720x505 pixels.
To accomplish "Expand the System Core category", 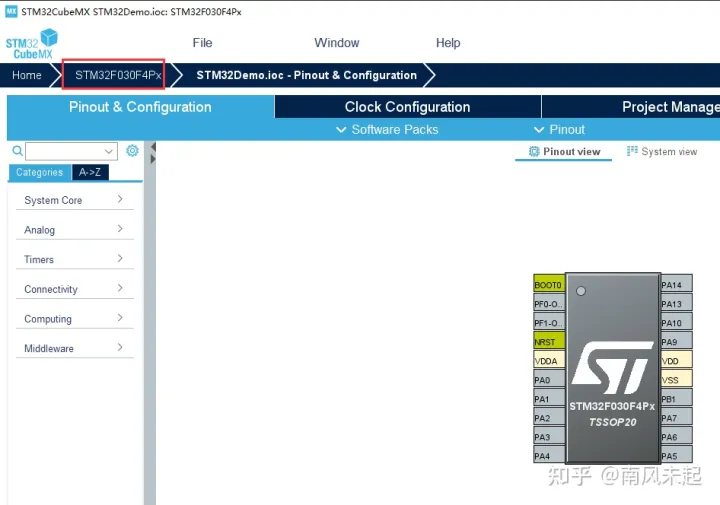I will point(74,200).
